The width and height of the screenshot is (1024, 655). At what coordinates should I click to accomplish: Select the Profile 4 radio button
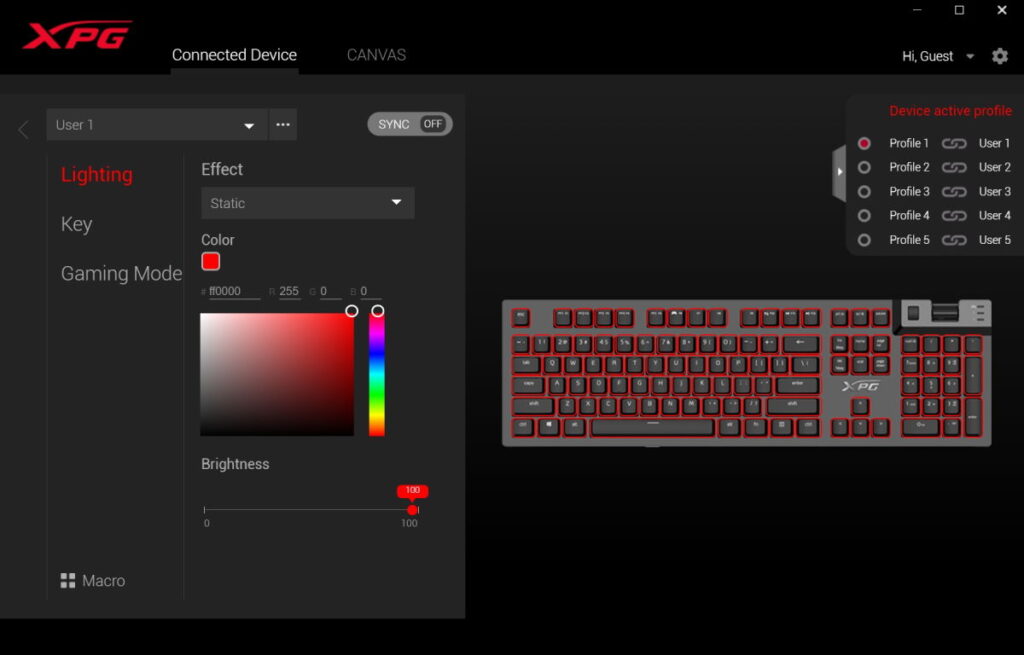[864, 216]
